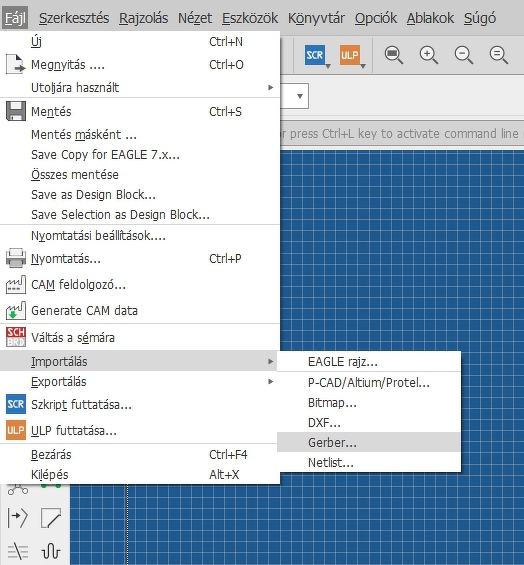Click the zoom select magnifier icon
Image resolution: width=524 pixels, height=565 pixels.
tap(499, 55)
